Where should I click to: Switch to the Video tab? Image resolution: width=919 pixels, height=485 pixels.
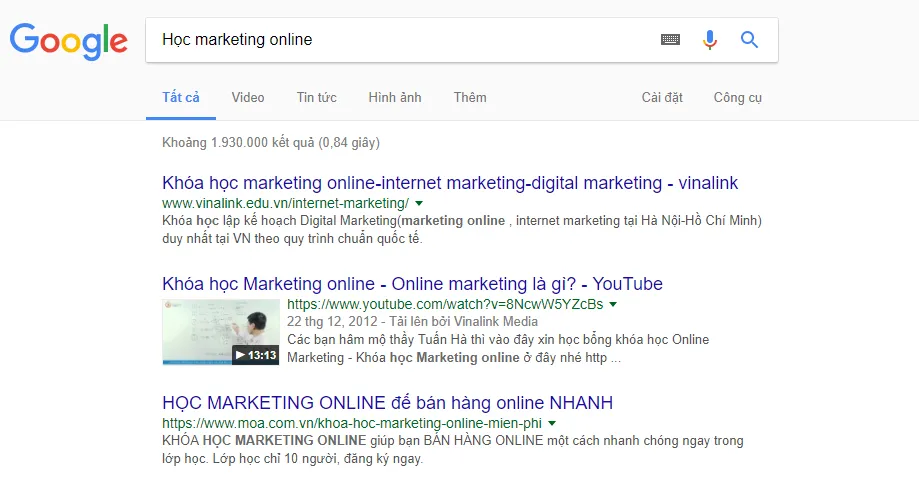(248, 98)
